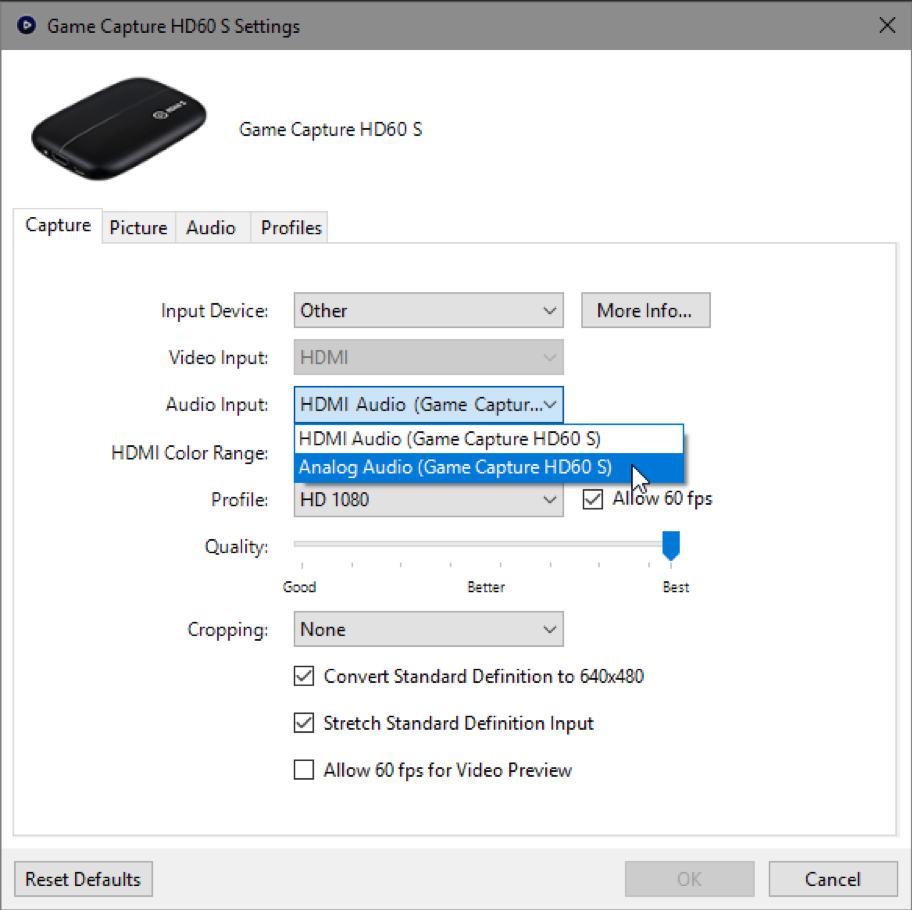The height and width of the screenshot is (910, 912).
Task: Untick Stretch Standard Definition Input
Action: coord(304,723)
